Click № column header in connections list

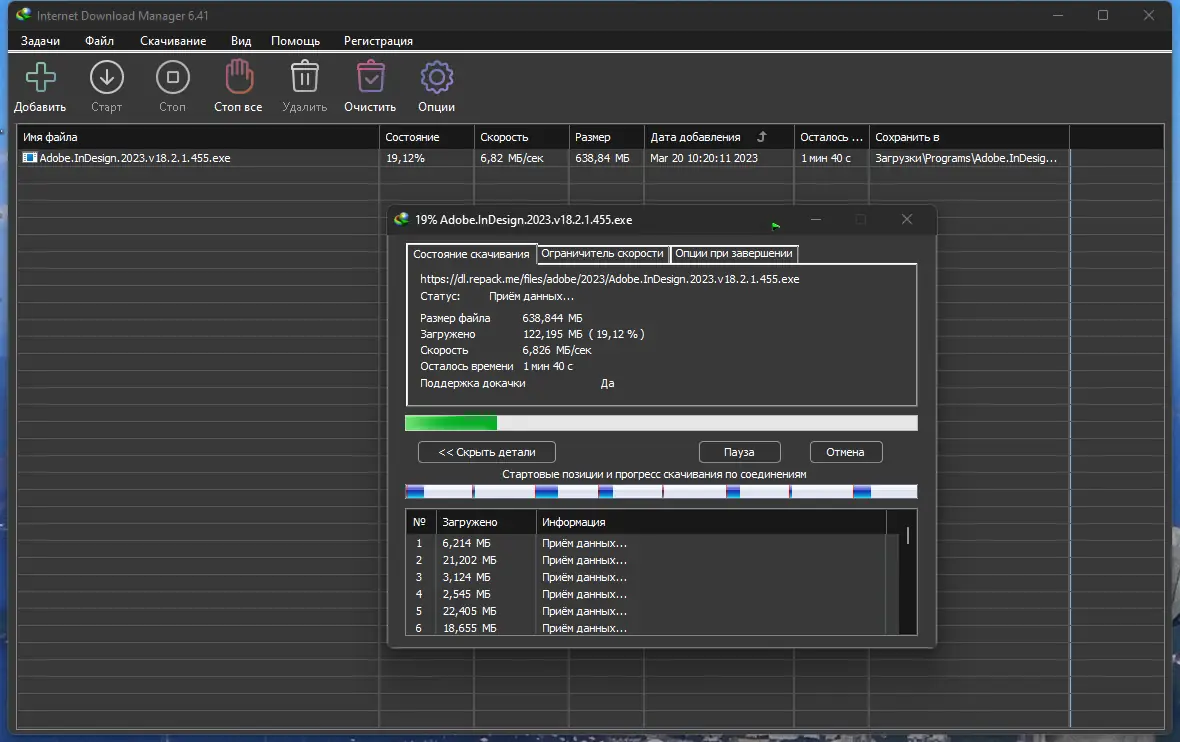(x=420, y=522)
